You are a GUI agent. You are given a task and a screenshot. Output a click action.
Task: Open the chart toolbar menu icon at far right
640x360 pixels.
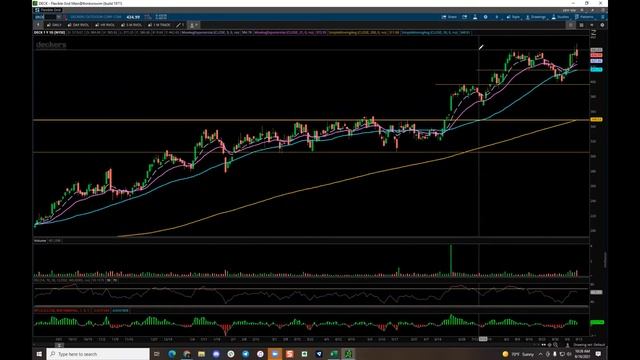(603, 17)
